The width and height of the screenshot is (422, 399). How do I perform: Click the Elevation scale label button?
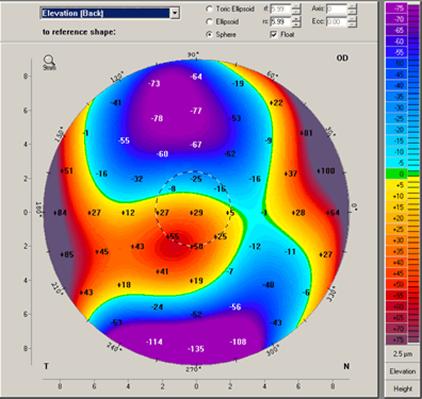point(402,371)
